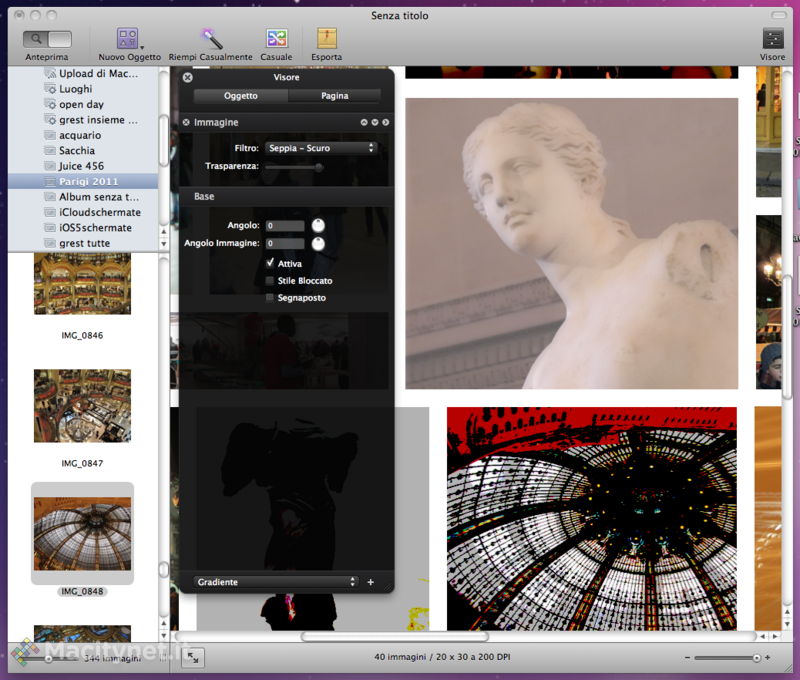Screen dimensions: 800x680
Task: Open the Visore inspector toolbar icon
Action: [x=773, y=39]
